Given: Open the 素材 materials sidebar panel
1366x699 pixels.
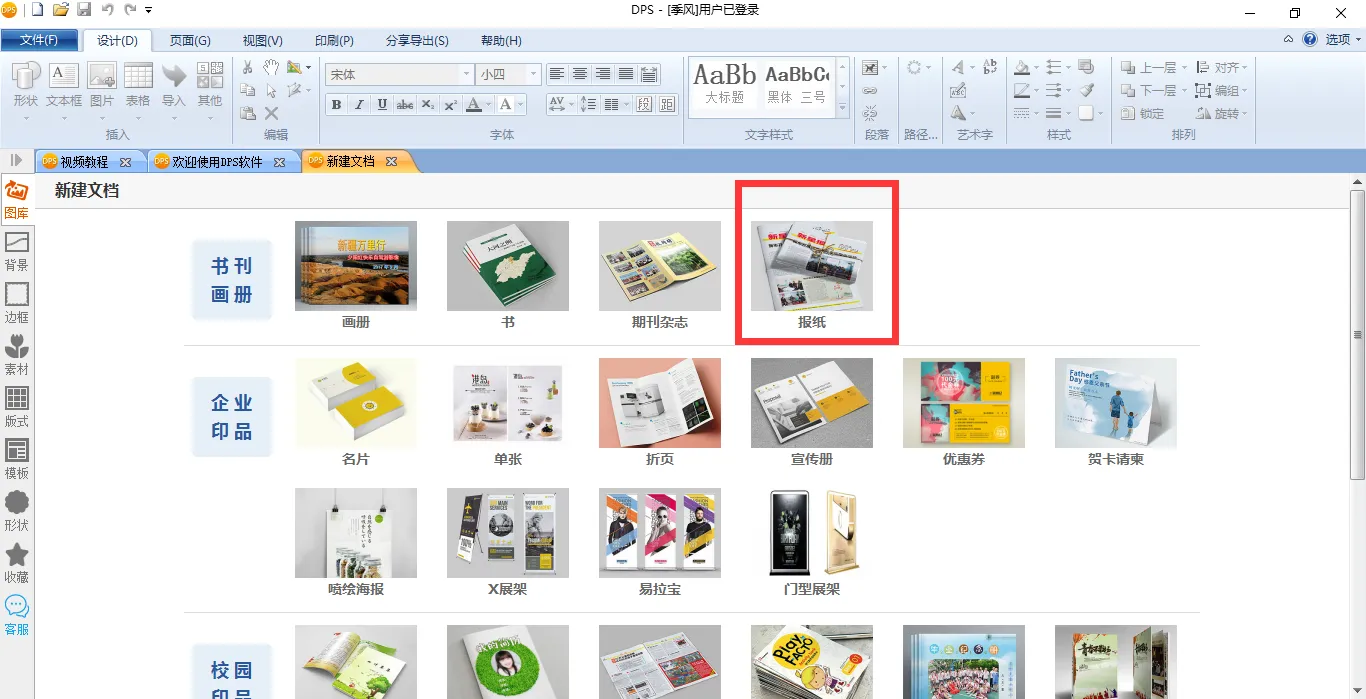Looking at the screenshot, I should pyautogui.click(x=17, y=355).
